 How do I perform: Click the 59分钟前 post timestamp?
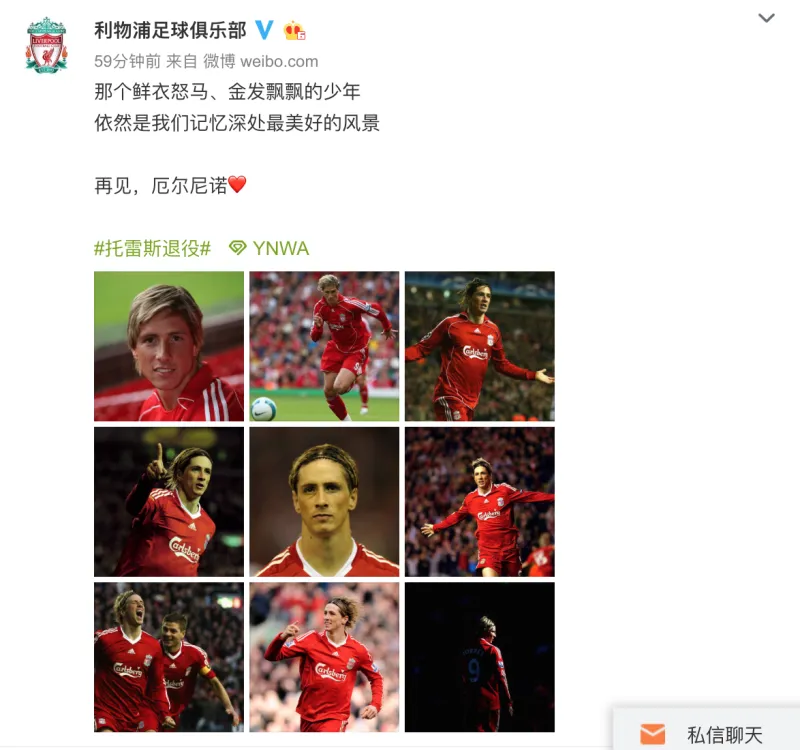click(x=127, y=62)
